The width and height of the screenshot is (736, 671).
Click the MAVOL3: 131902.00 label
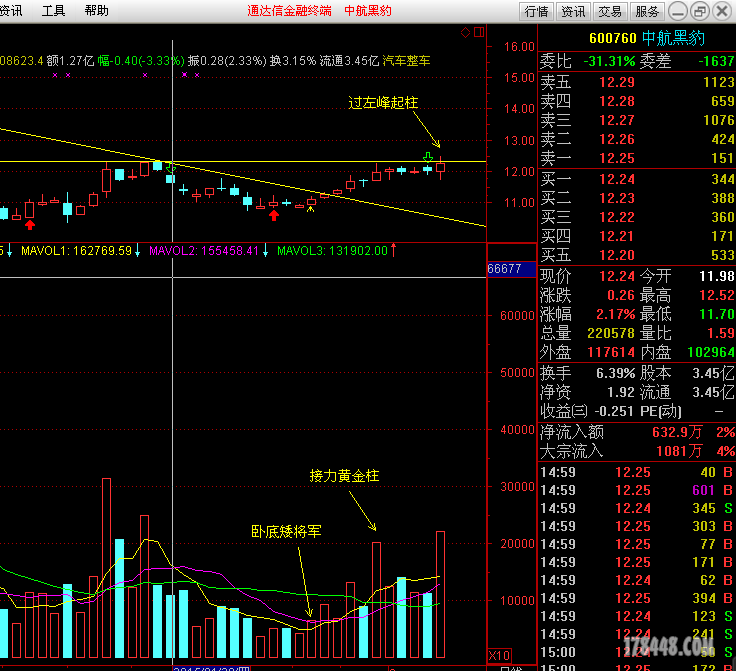click(x=332, y=251)
